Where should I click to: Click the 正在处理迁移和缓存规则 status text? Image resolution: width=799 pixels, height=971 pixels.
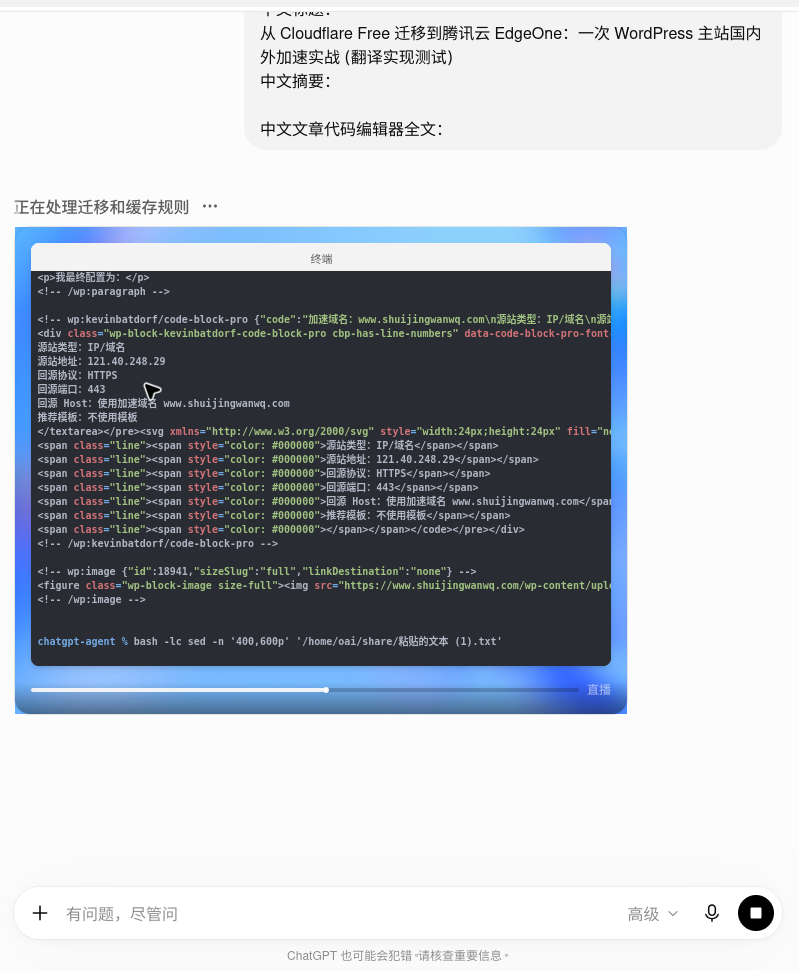pyautogui.click(x=102, y=207)
